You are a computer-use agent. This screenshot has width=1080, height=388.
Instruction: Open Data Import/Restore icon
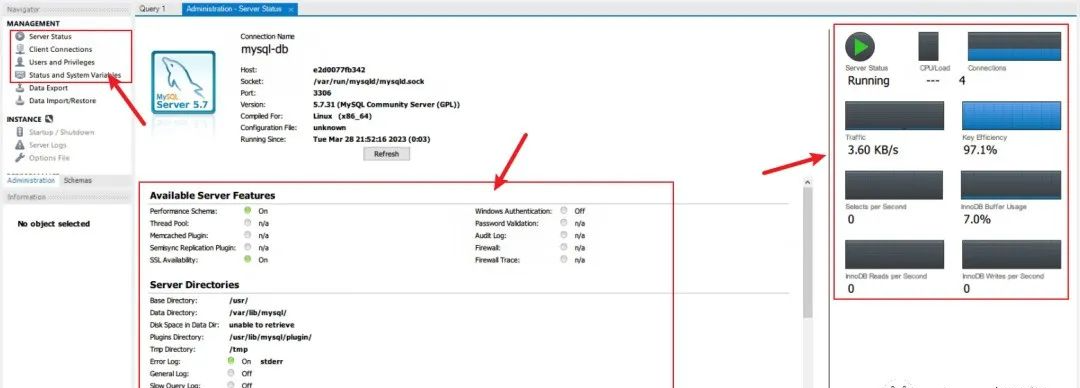(20, 101)
